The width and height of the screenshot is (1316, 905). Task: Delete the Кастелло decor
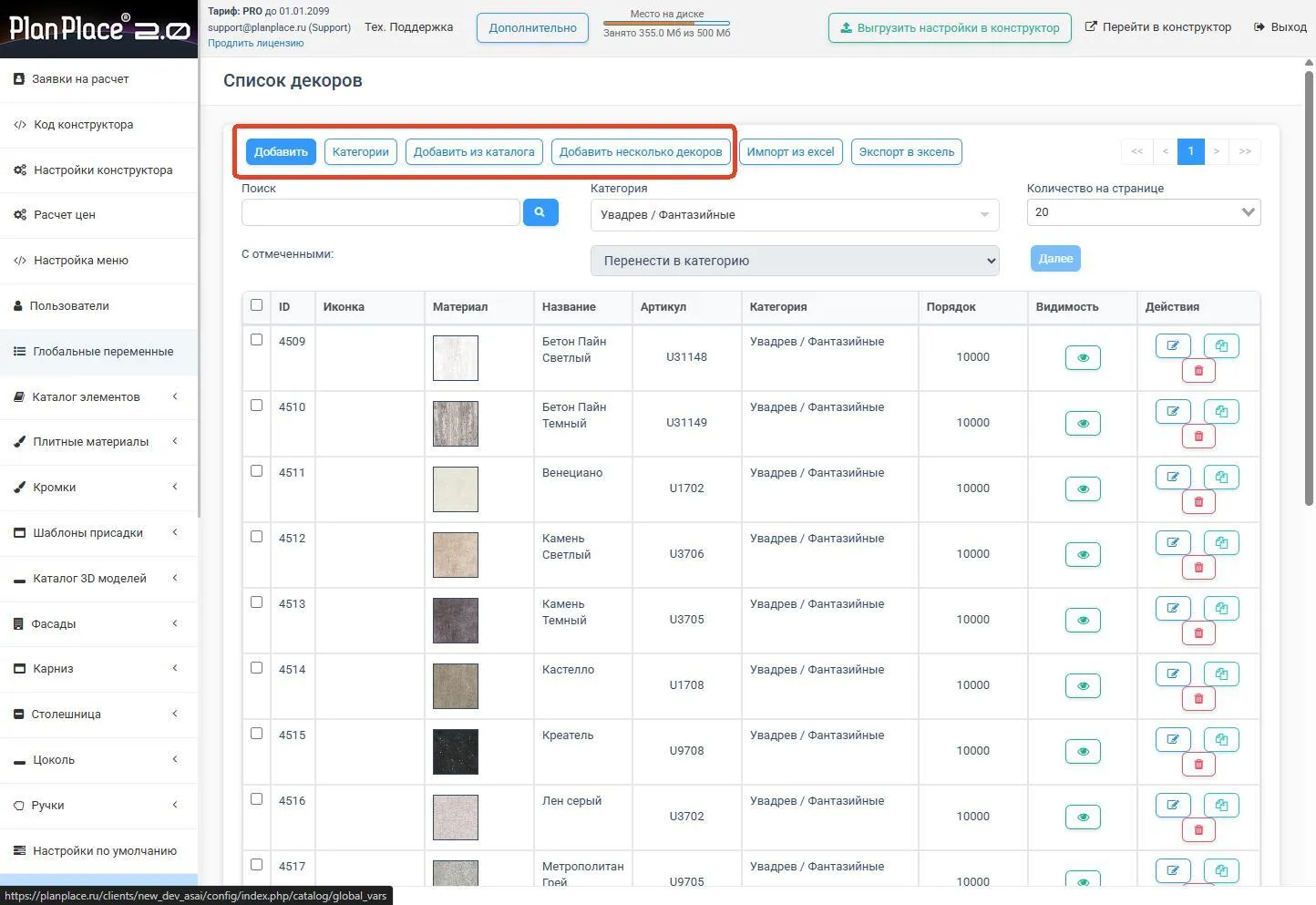(1198, 699)
